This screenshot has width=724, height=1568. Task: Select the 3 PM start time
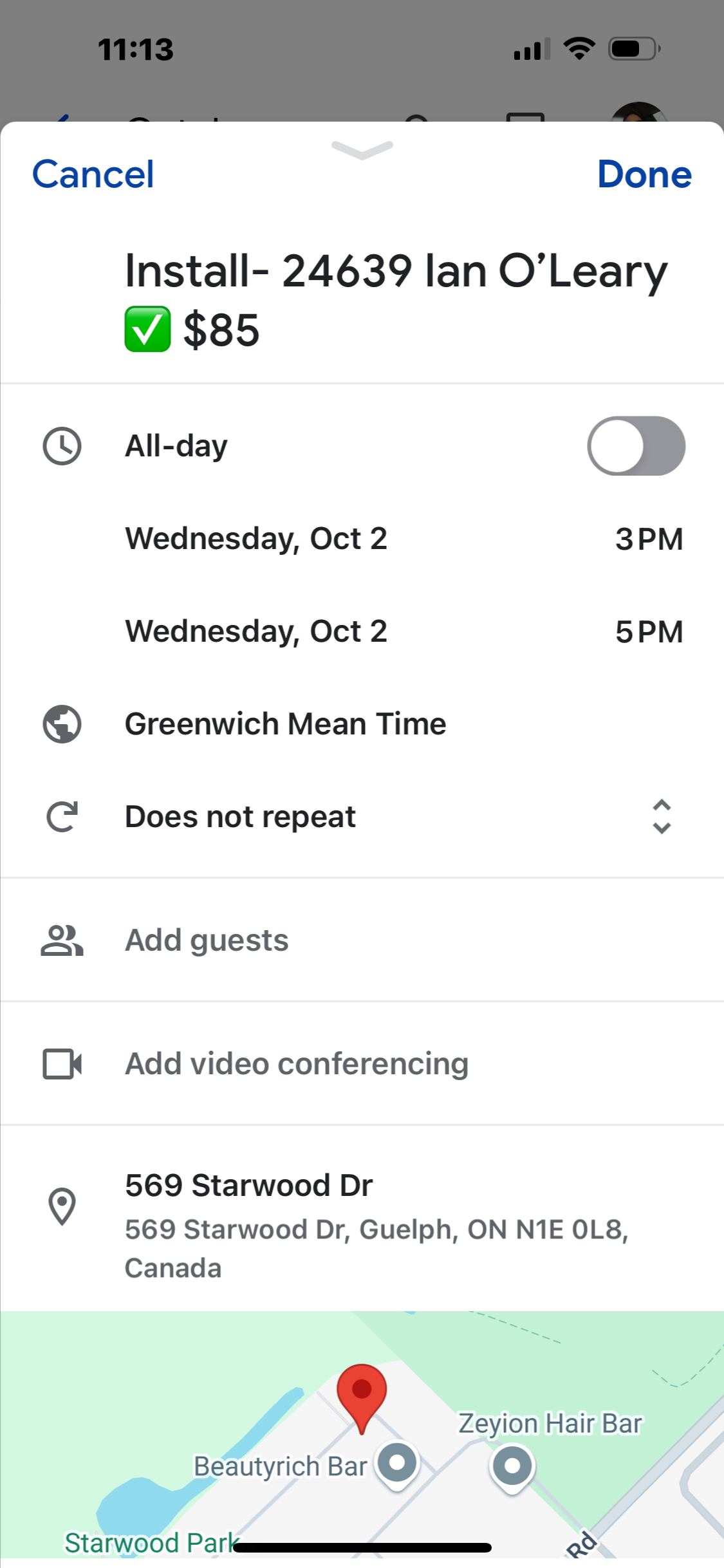click(649, 539)
